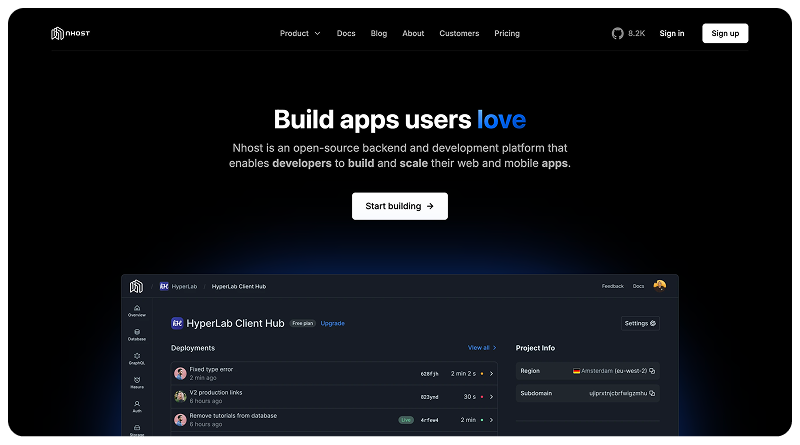Screen dimensions: 800x445
Task: Click the Project Info heading
Action: click(x=535, y=348)
